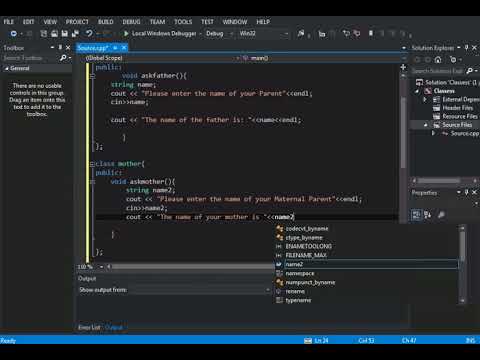Screen dimensions: 480x360
Task: Click the Undo toolbar icon
Action: [x=89, y=34]
